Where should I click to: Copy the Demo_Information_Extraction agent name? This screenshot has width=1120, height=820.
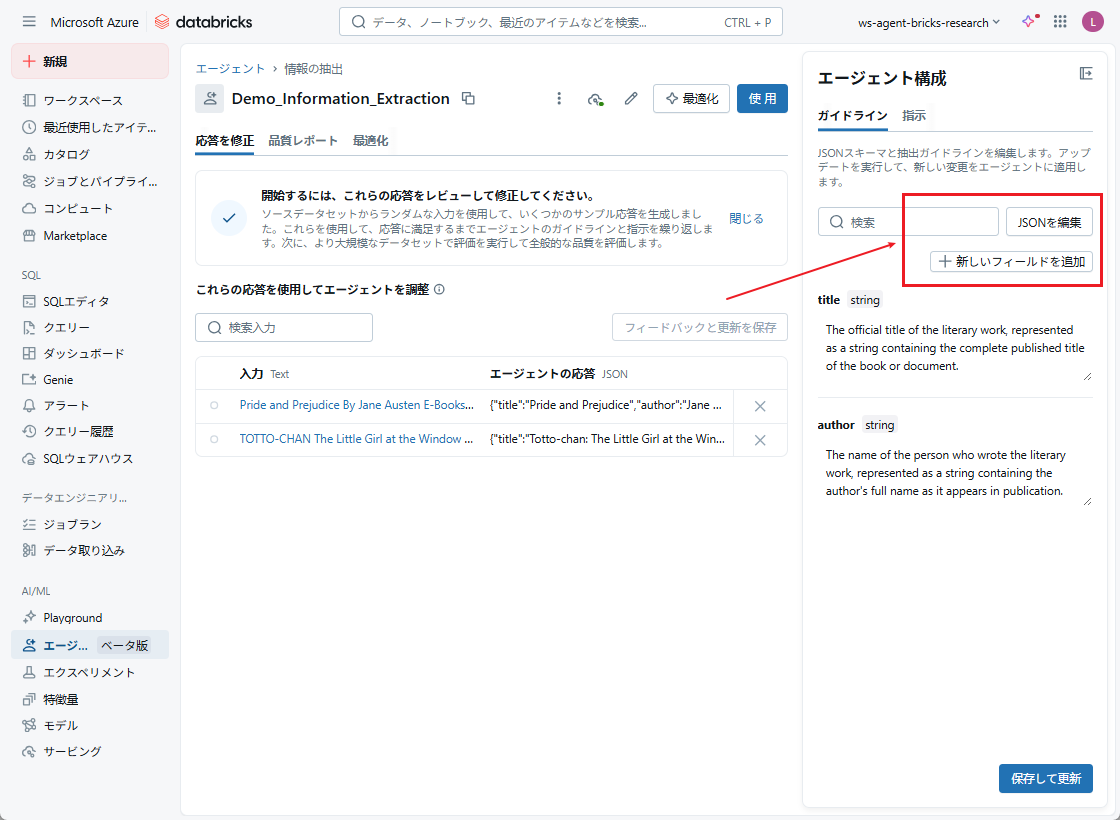[468, 98]
